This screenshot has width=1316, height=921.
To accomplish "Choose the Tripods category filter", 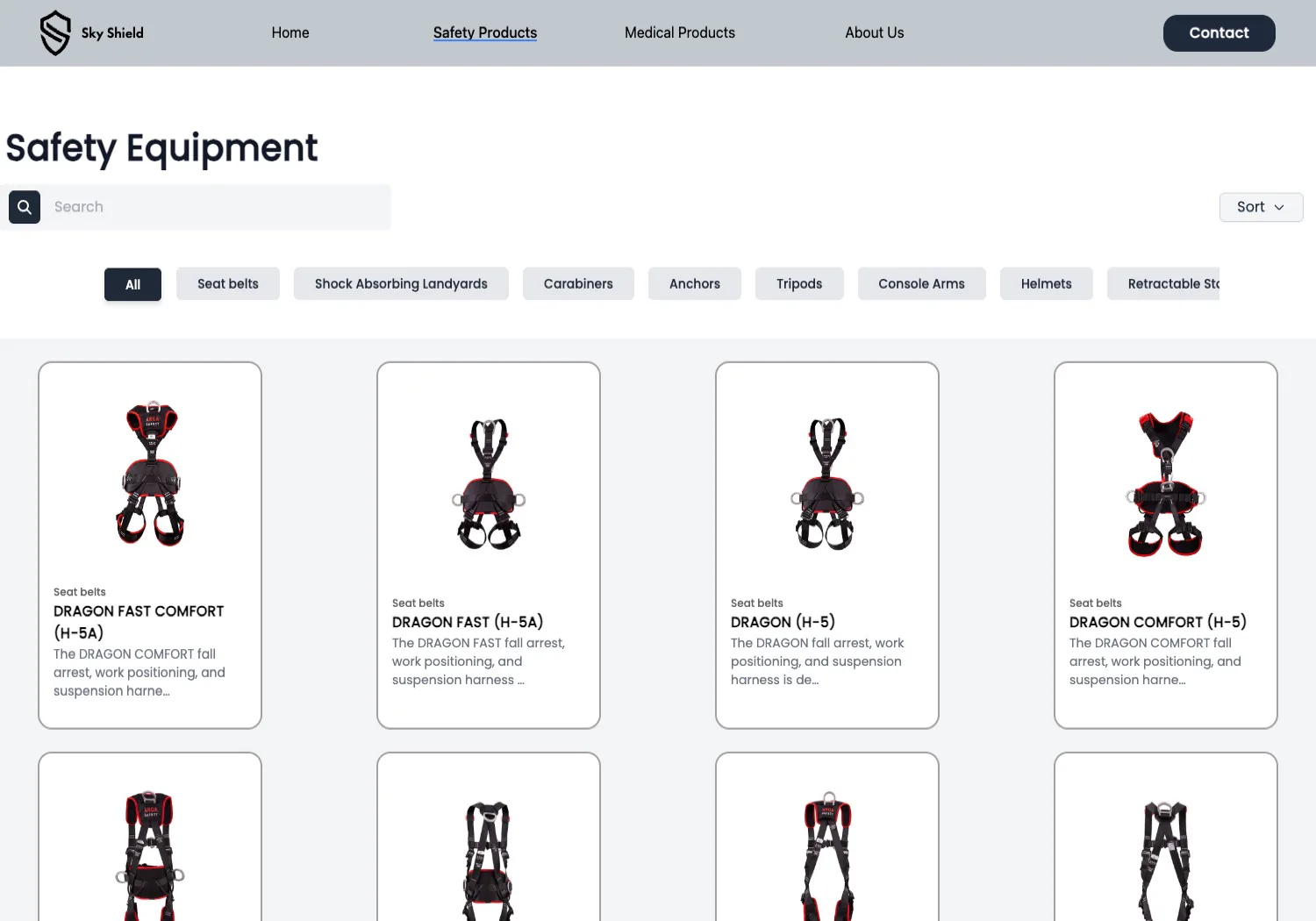I will [799, 283].
